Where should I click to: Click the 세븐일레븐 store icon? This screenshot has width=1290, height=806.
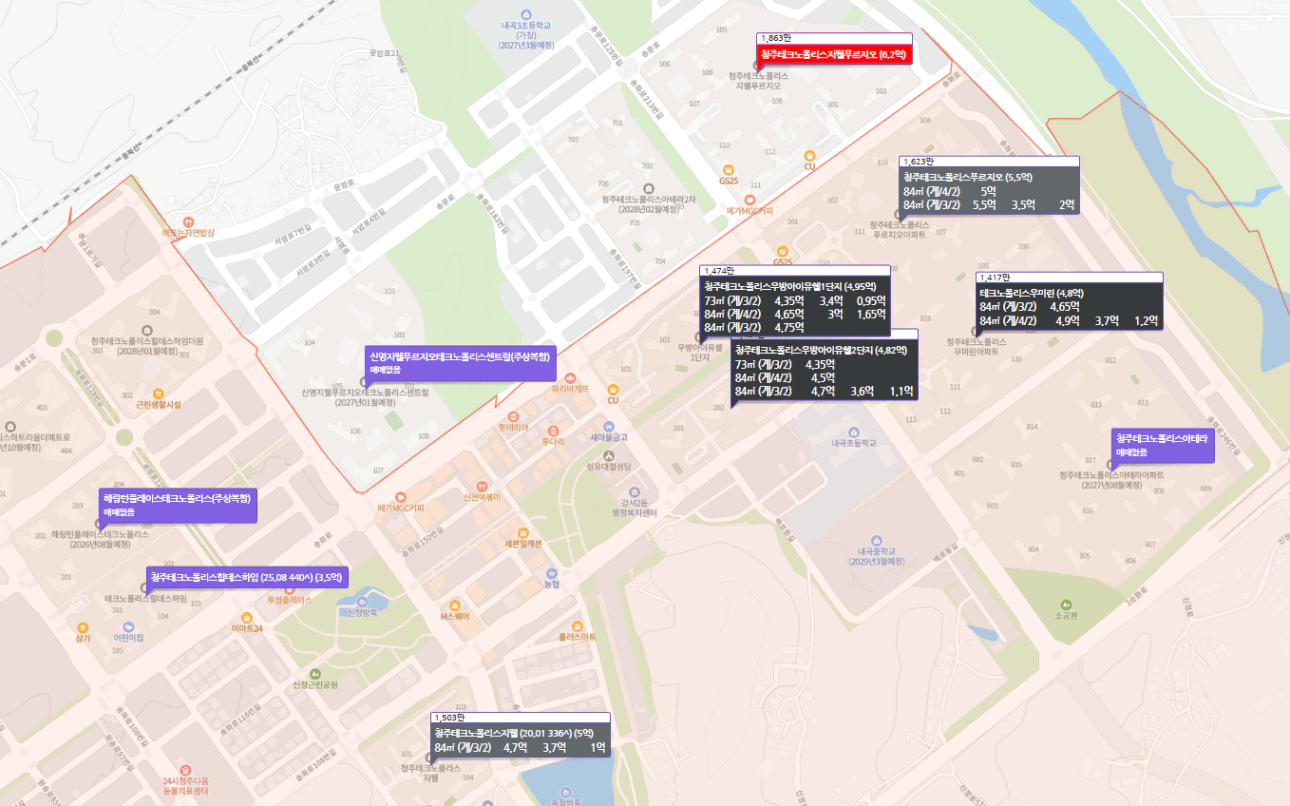click(523, 532)
